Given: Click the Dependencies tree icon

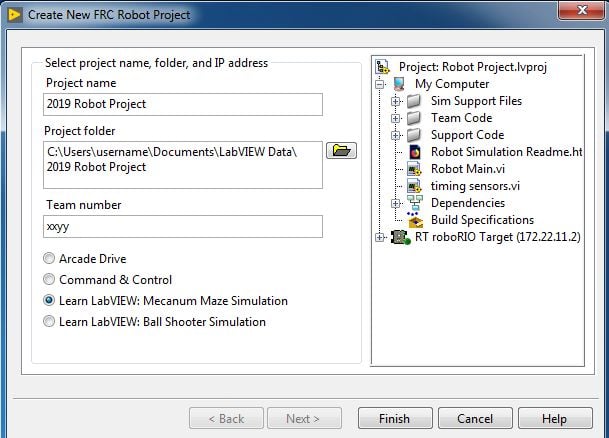Looking at the screenshot, I should coord(415,203).
